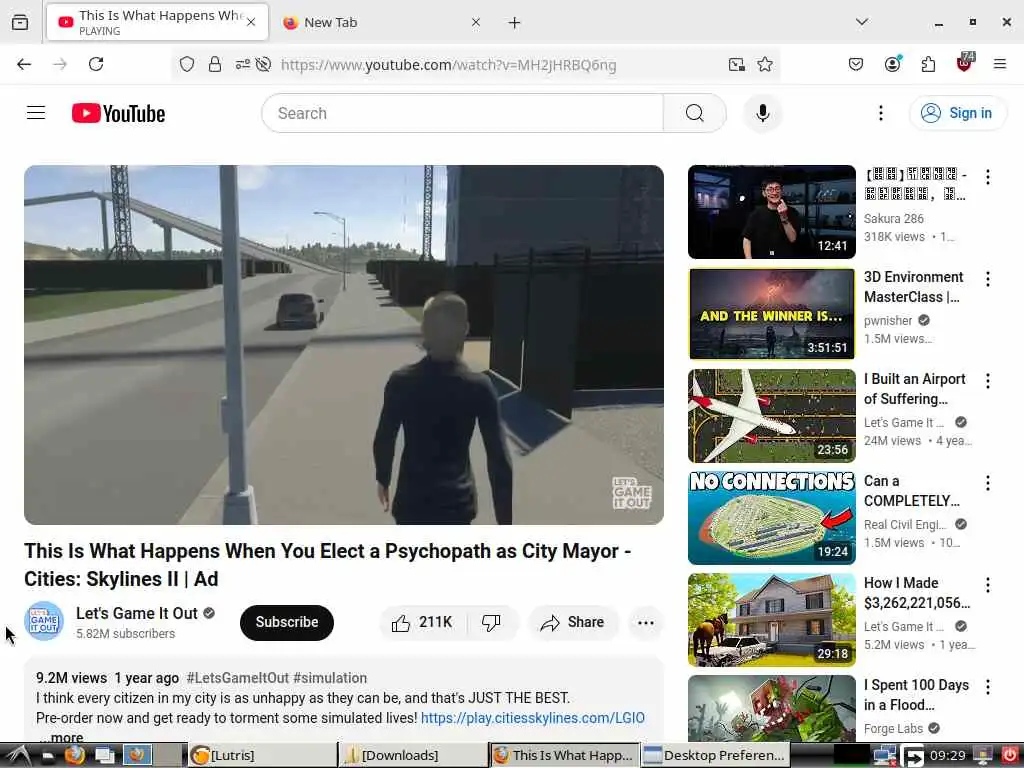This screenshot has width=1024, height=768.
Task: Open I Built an Airport of Suffering thumbnail
Action: [771, 416]
